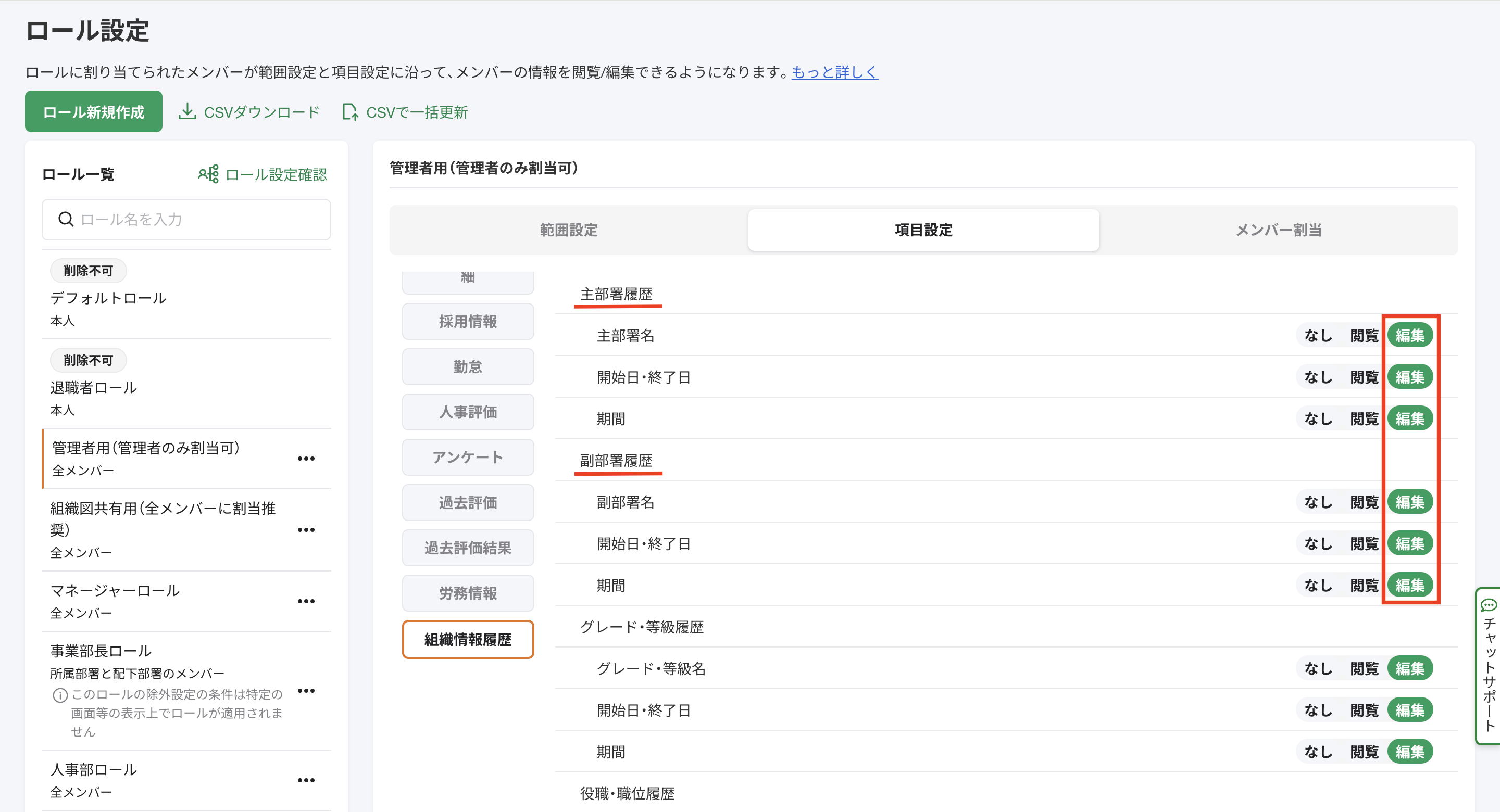Click the 副部署履歴 section heading
Screen dimensions: 1500x812
click(x=616, y=461)
